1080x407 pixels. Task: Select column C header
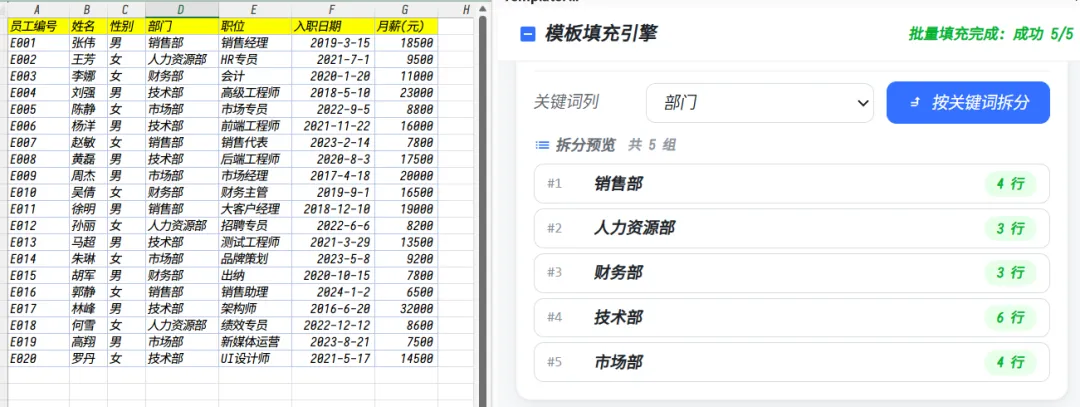click(127, 9)
